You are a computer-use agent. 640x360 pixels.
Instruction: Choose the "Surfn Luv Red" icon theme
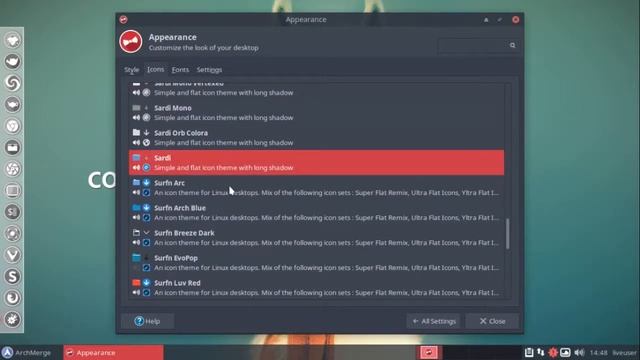(316, 288)
